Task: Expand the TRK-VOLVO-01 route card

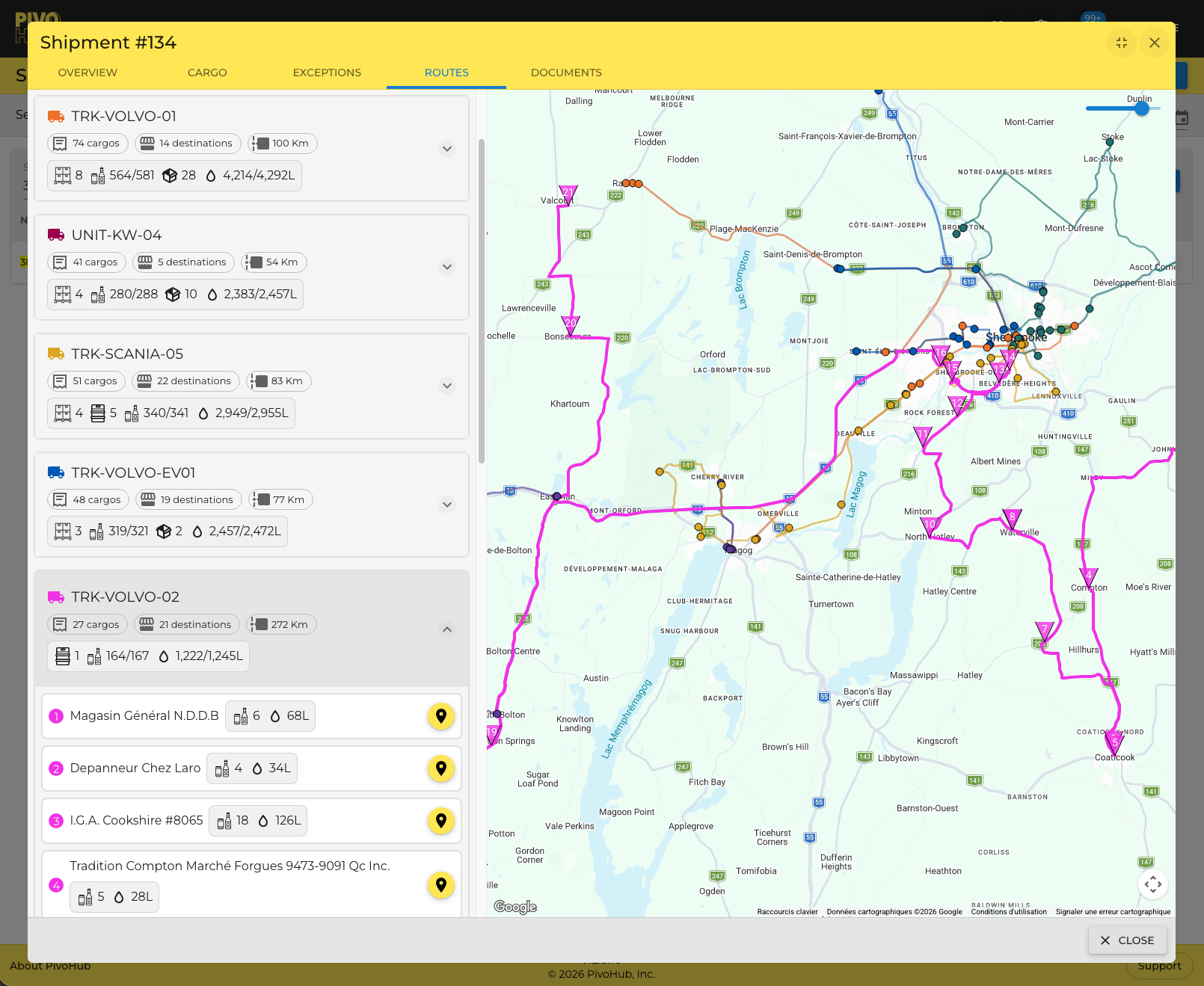Action: coord(447,149)
